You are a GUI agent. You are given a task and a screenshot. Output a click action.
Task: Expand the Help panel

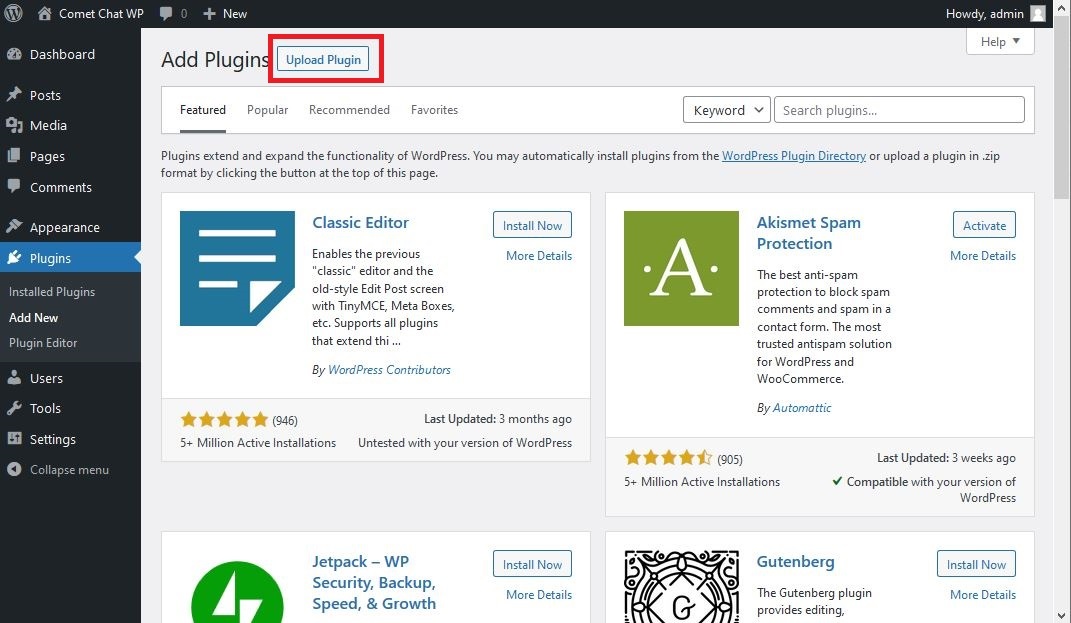point(1000,42)
